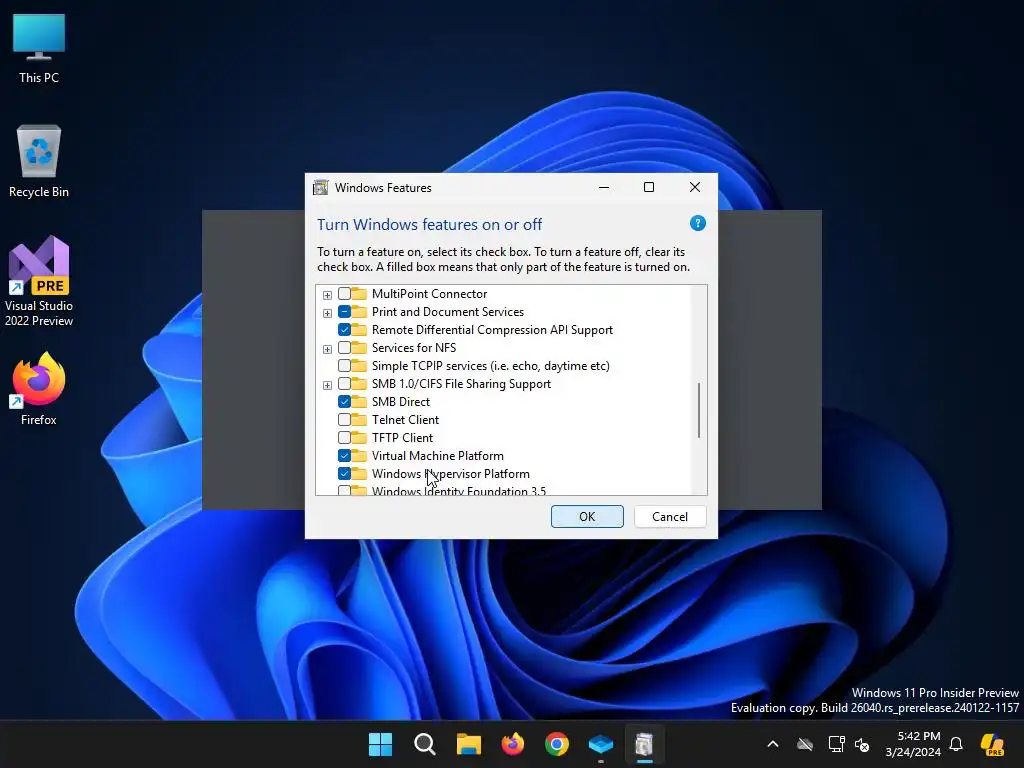Uncheck the SMB Direct checkbox
Screen dimensions: 1024x768
coord(344,402)
